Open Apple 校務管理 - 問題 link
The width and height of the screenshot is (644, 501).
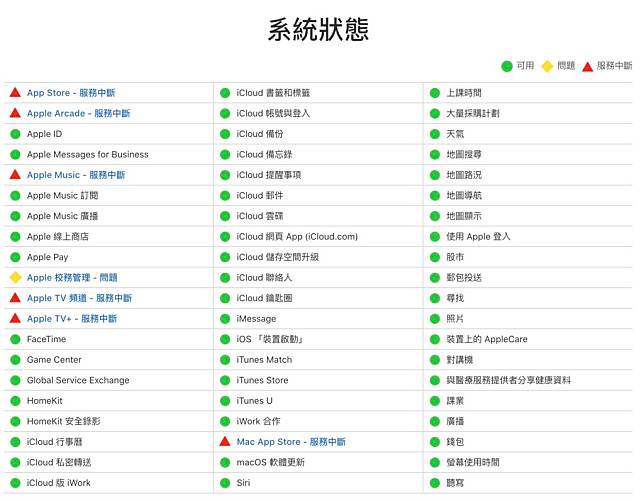pyautogui.click(x=72, y=278)
